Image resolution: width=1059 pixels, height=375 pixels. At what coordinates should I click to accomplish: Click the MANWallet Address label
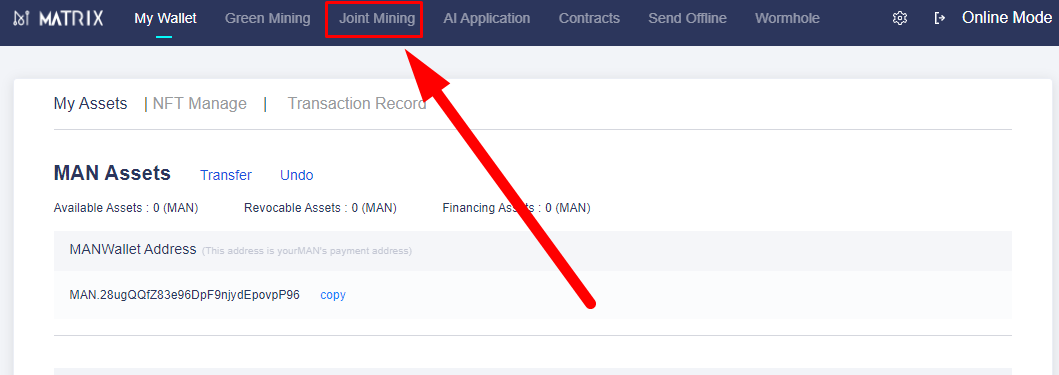point(132,249)
